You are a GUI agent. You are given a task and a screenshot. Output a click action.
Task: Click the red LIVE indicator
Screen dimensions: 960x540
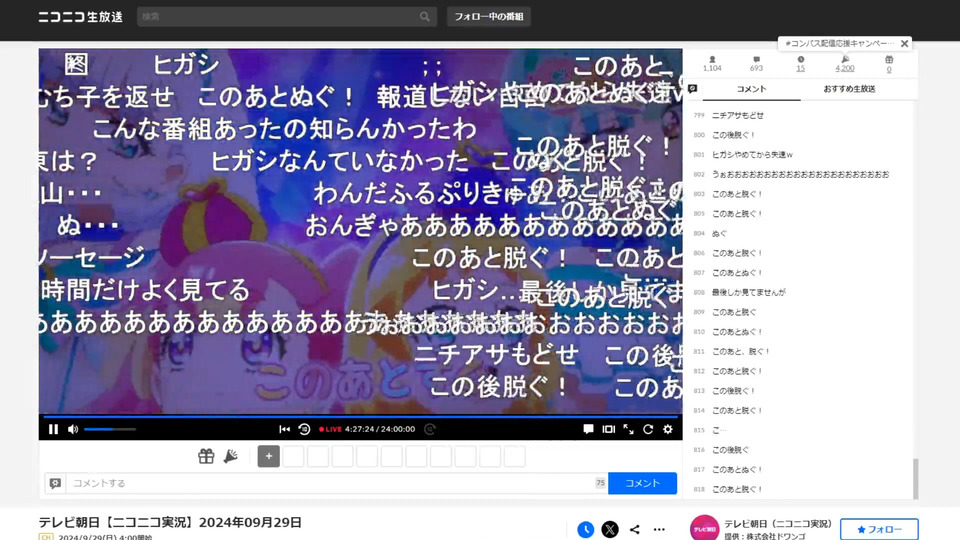pyautogui.click(x=330, y=429)
